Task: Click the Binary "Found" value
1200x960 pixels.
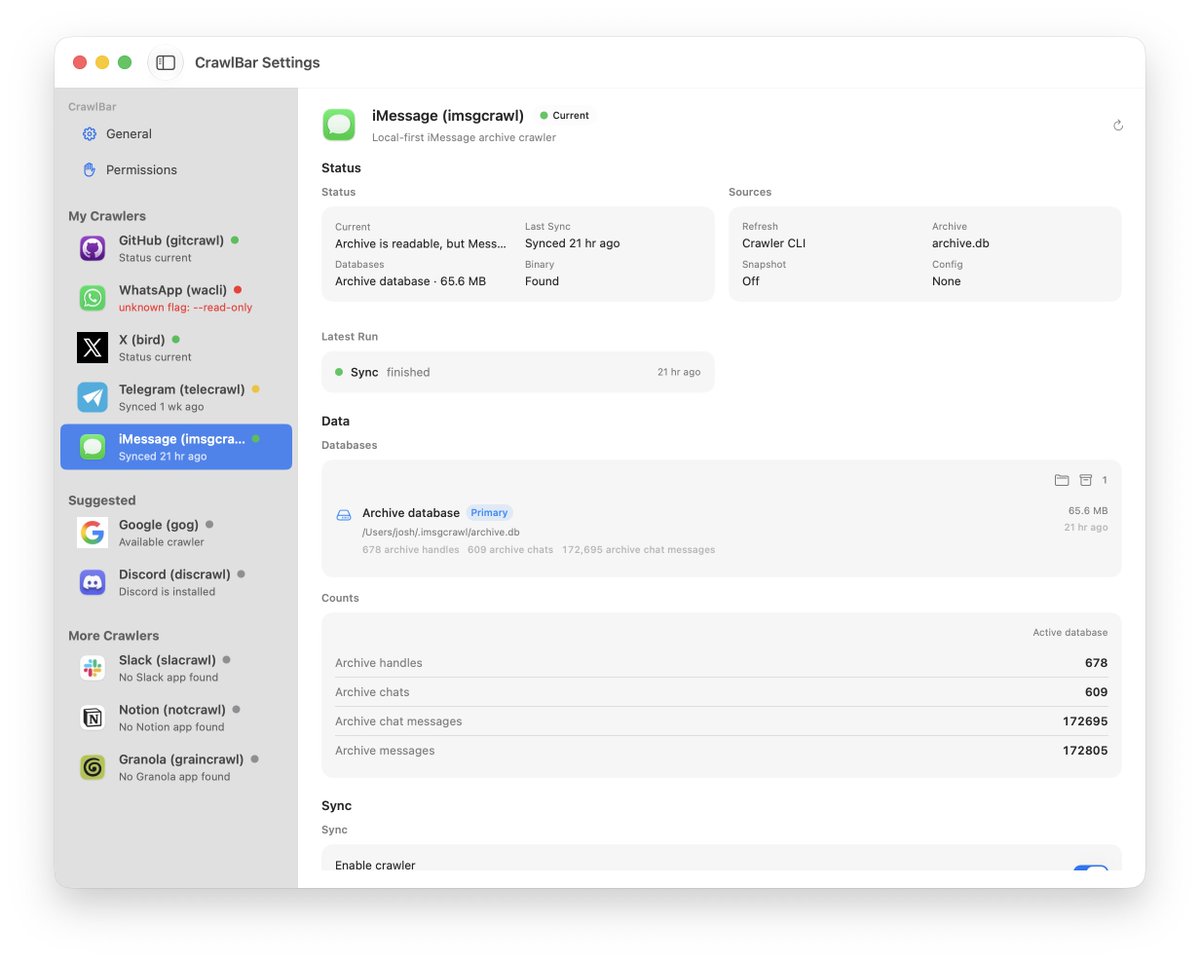Action: click(542, 282)
